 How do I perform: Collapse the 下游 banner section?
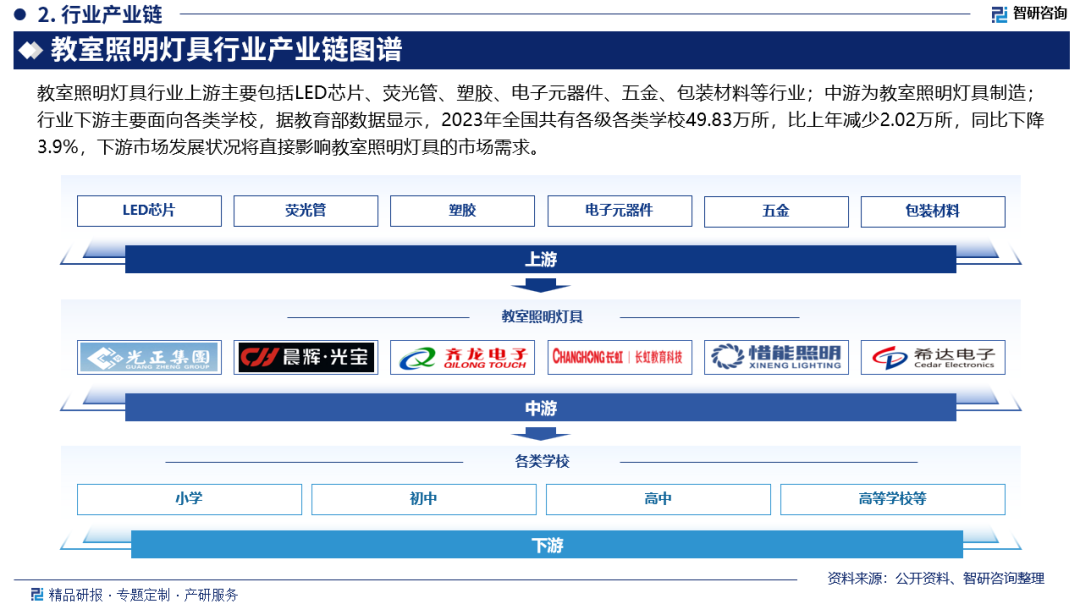[x=540, y=545]
